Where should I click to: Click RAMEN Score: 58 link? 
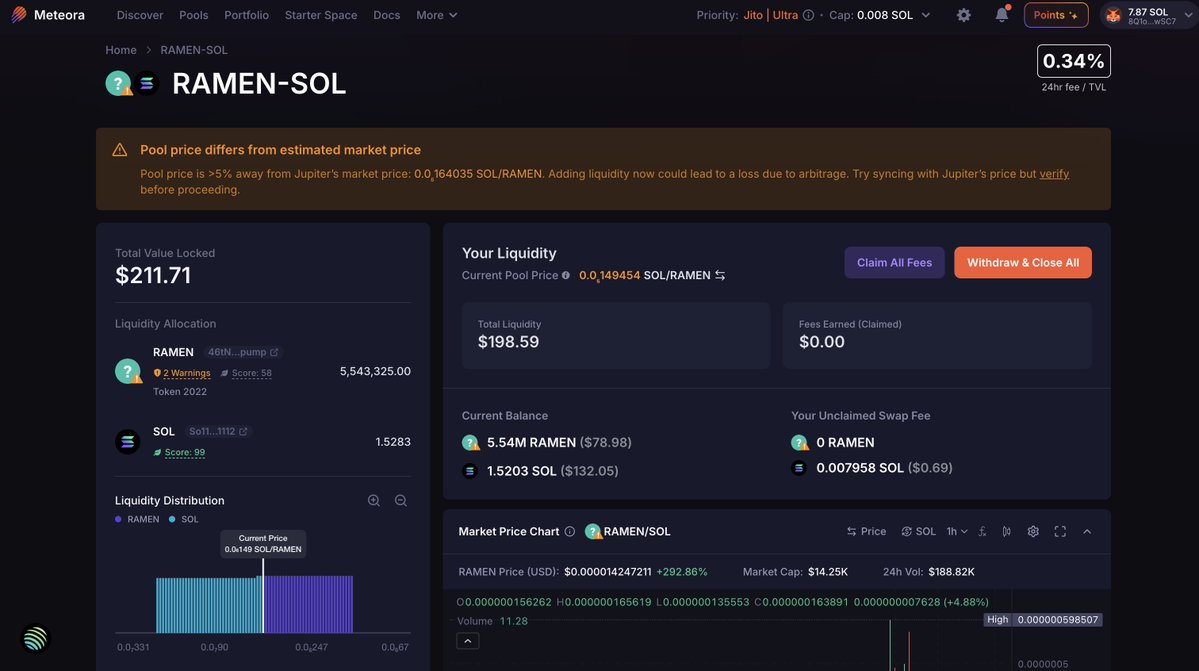click(246, 373)
